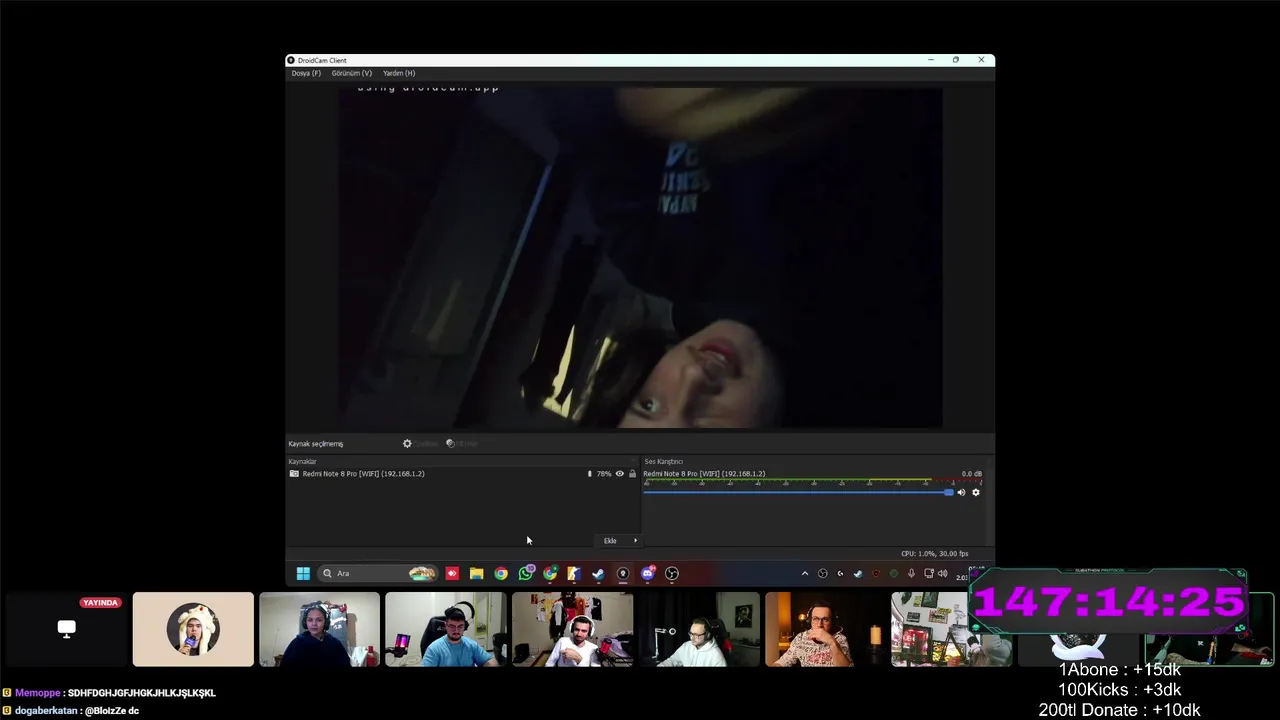
Task: Open the Görünüm (V) menu
Action: coord(352,73)
